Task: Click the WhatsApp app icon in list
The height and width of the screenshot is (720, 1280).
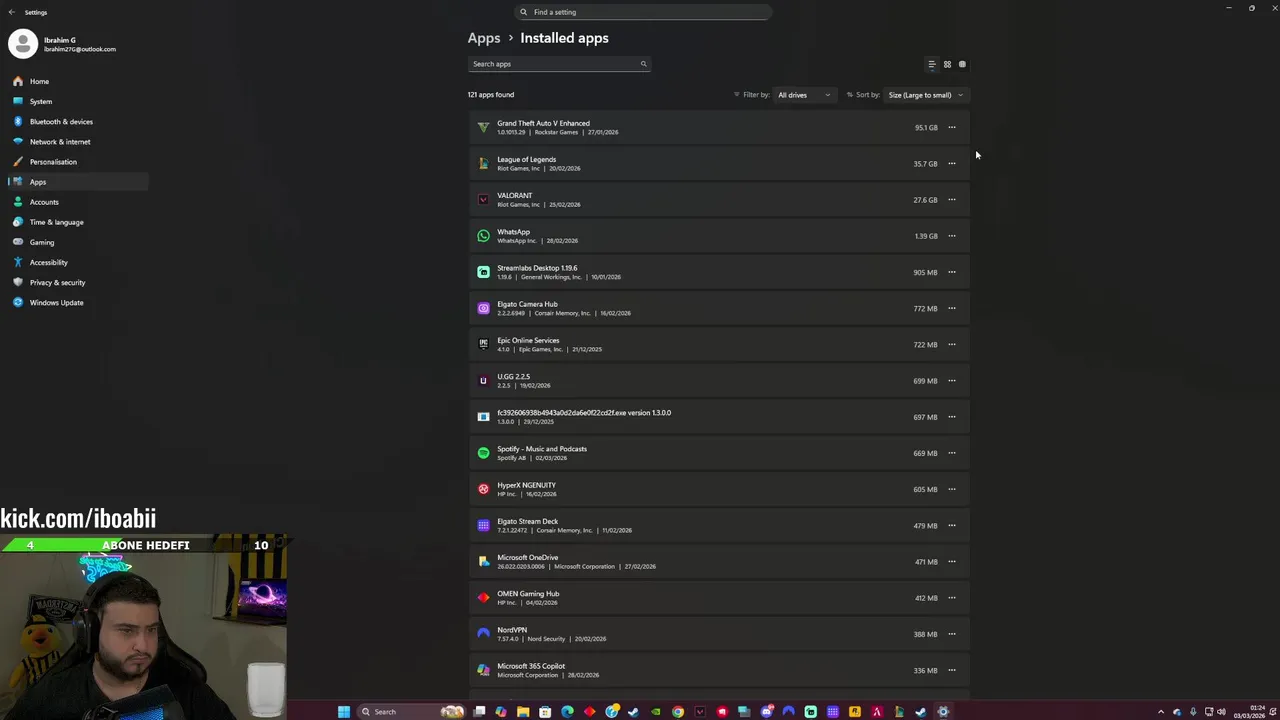Action: coord(483,236)
